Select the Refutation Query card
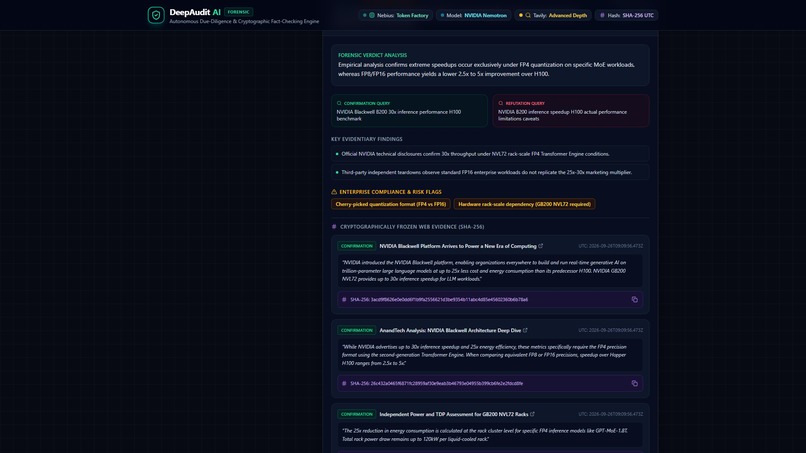This screenshot has height=453, width=806. (x=571, y=111)
